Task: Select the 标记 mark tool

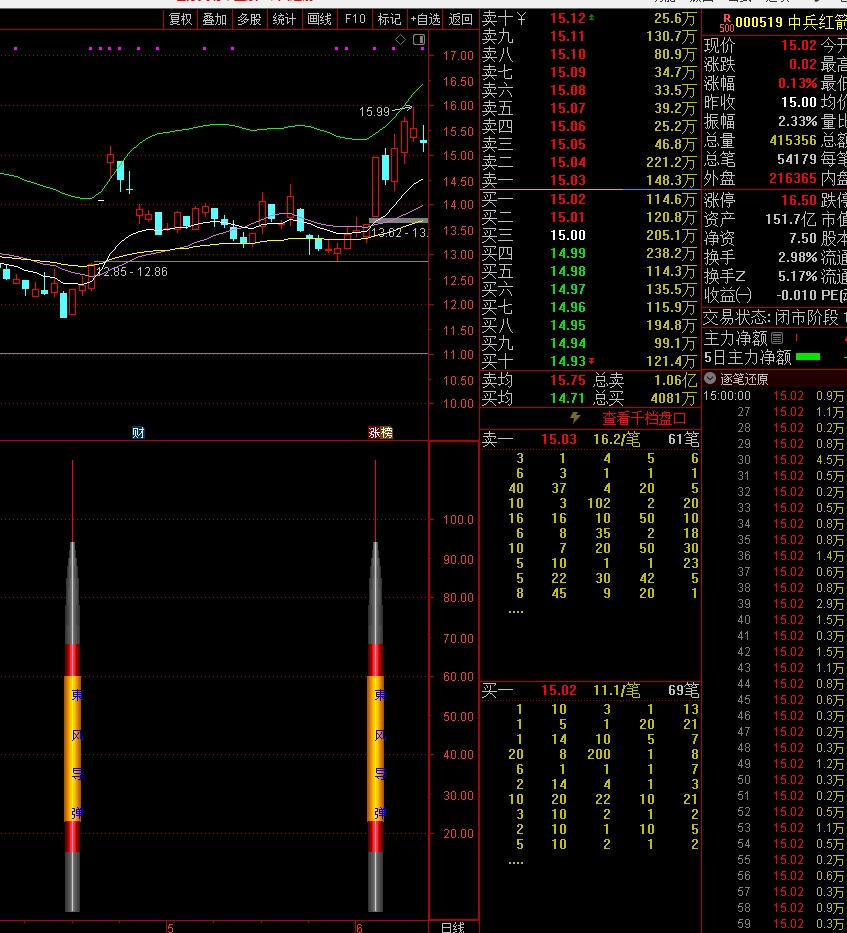Action: 389,20
